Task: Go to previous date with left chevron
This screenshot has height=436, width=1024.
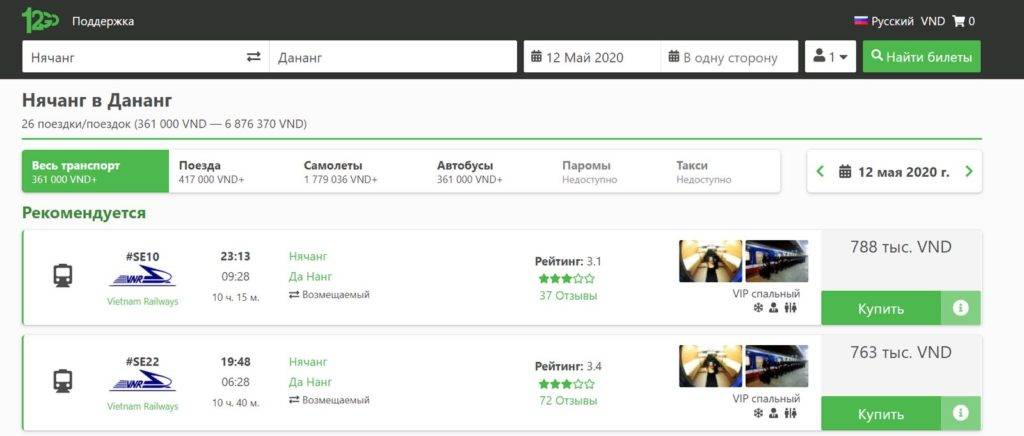Action: coord(821,172)
